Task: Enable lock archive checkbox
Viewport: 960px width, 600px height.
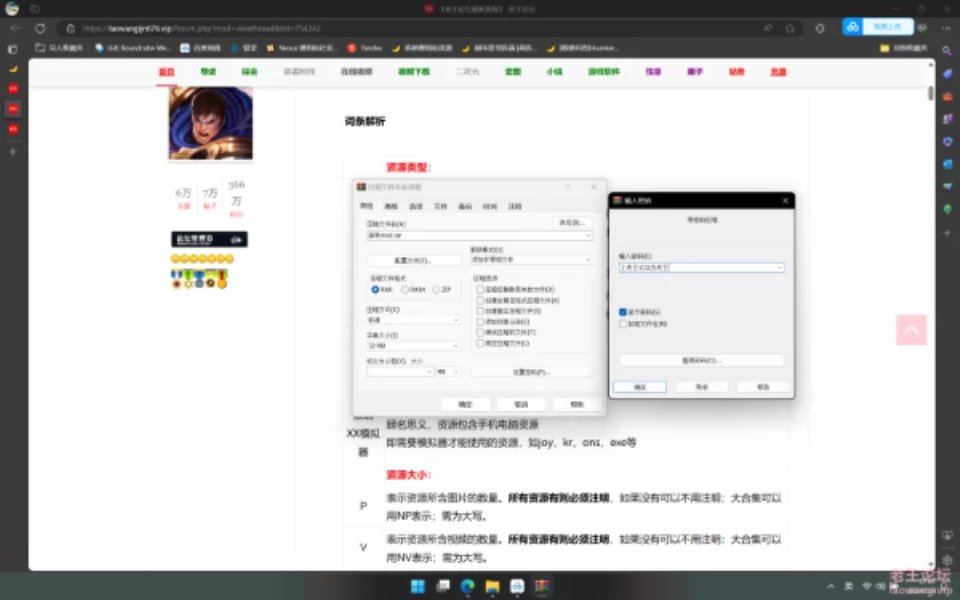Action: (x=480, y=343)
